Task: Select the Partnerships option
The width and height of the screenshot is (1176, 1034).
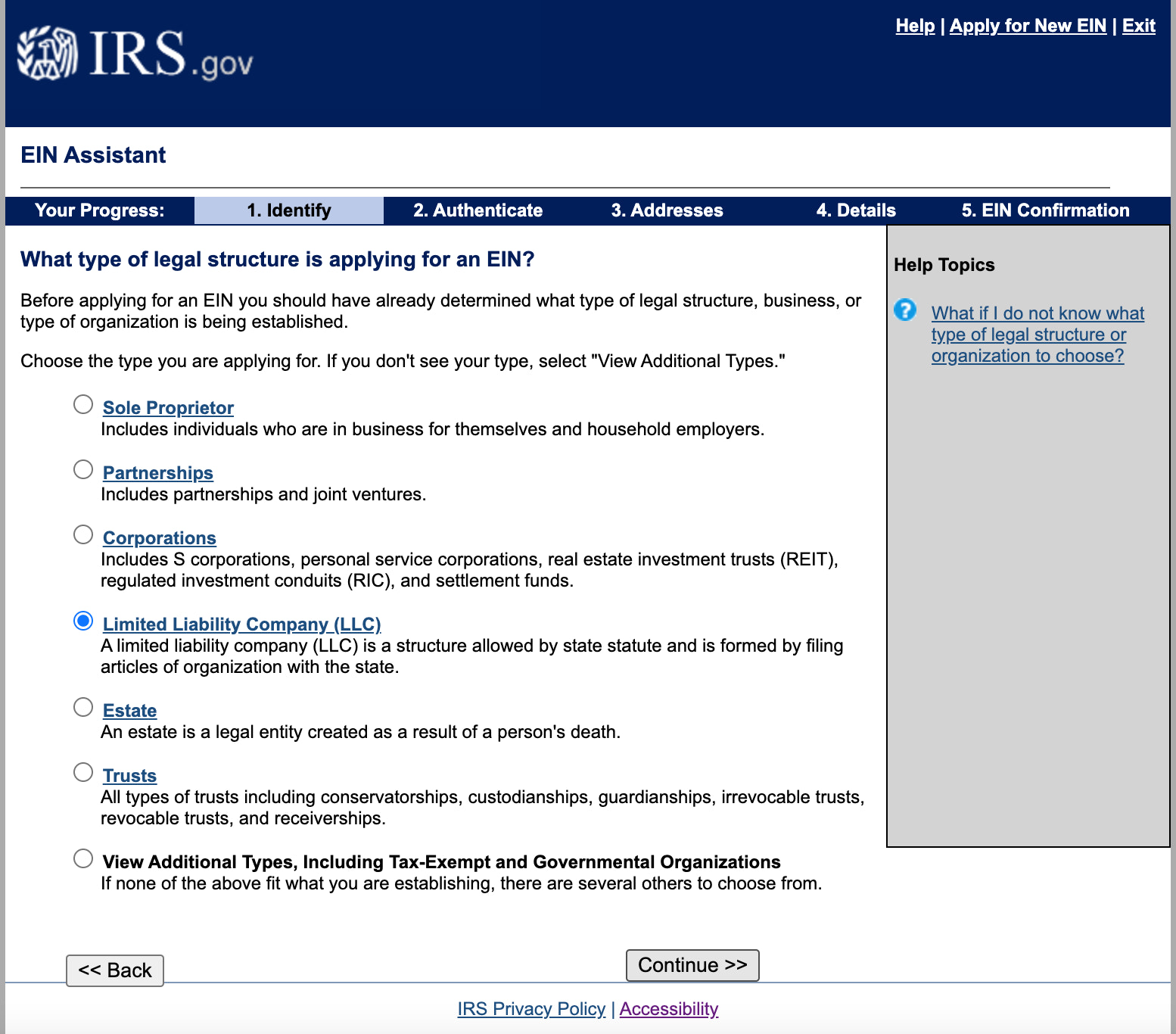Action: coord(83,469)
